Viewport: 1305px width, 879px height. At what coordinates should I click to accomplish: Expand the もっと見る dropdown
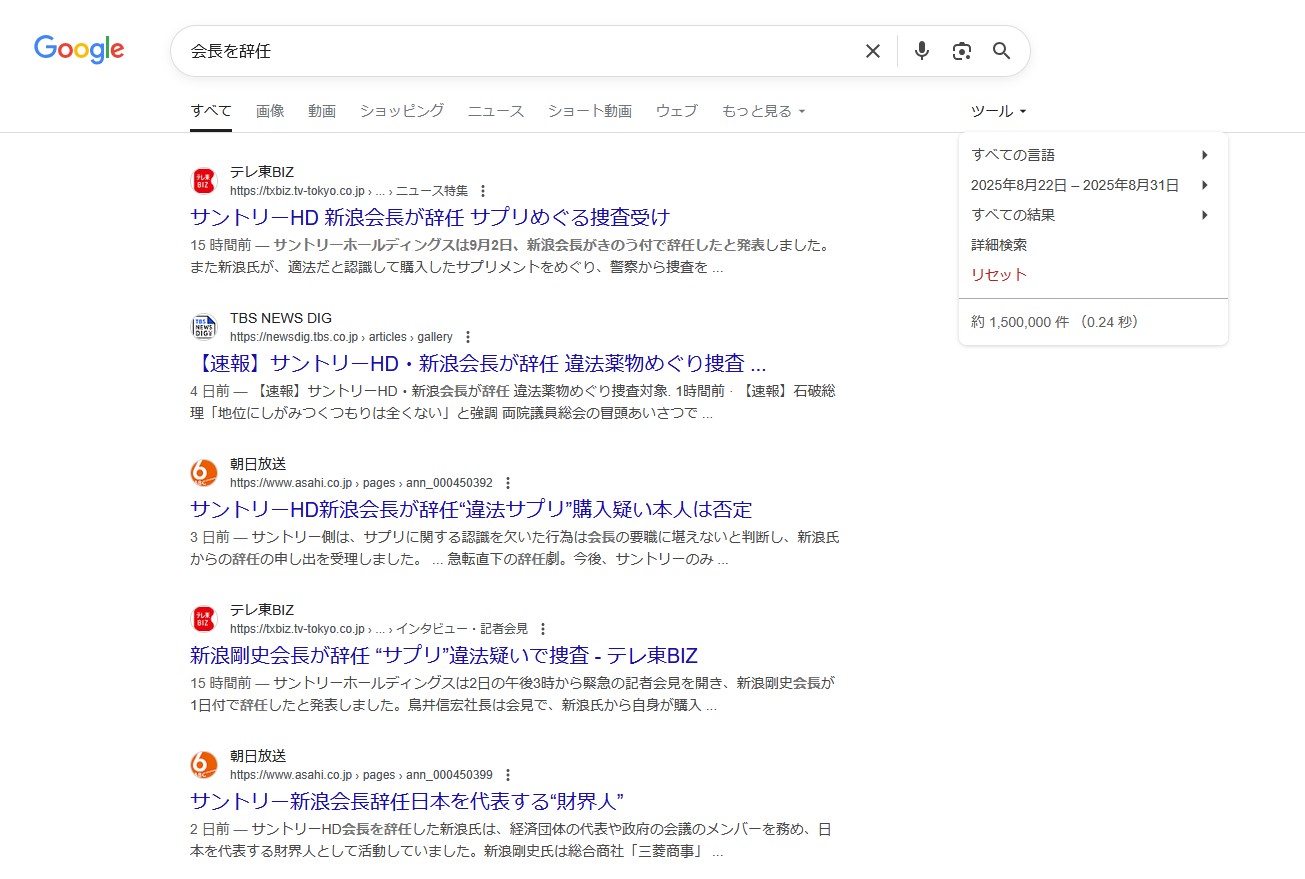(x=763, y=111)
